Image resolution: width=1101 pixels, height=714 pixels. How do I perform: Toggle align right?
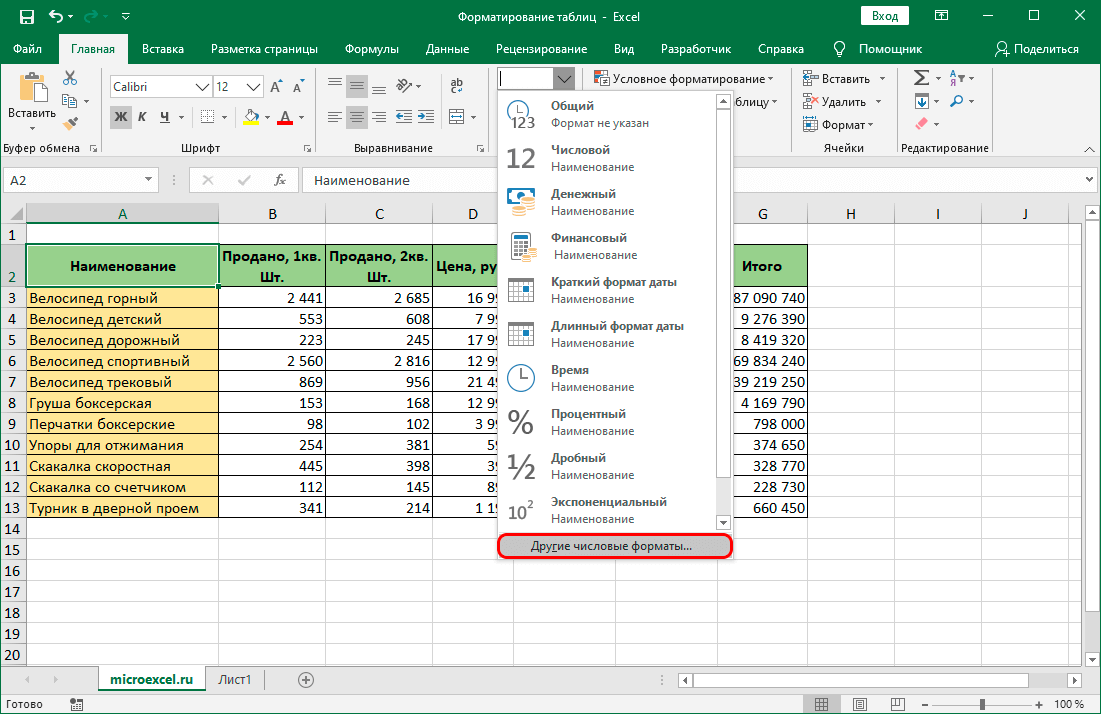tap(378, 117)
